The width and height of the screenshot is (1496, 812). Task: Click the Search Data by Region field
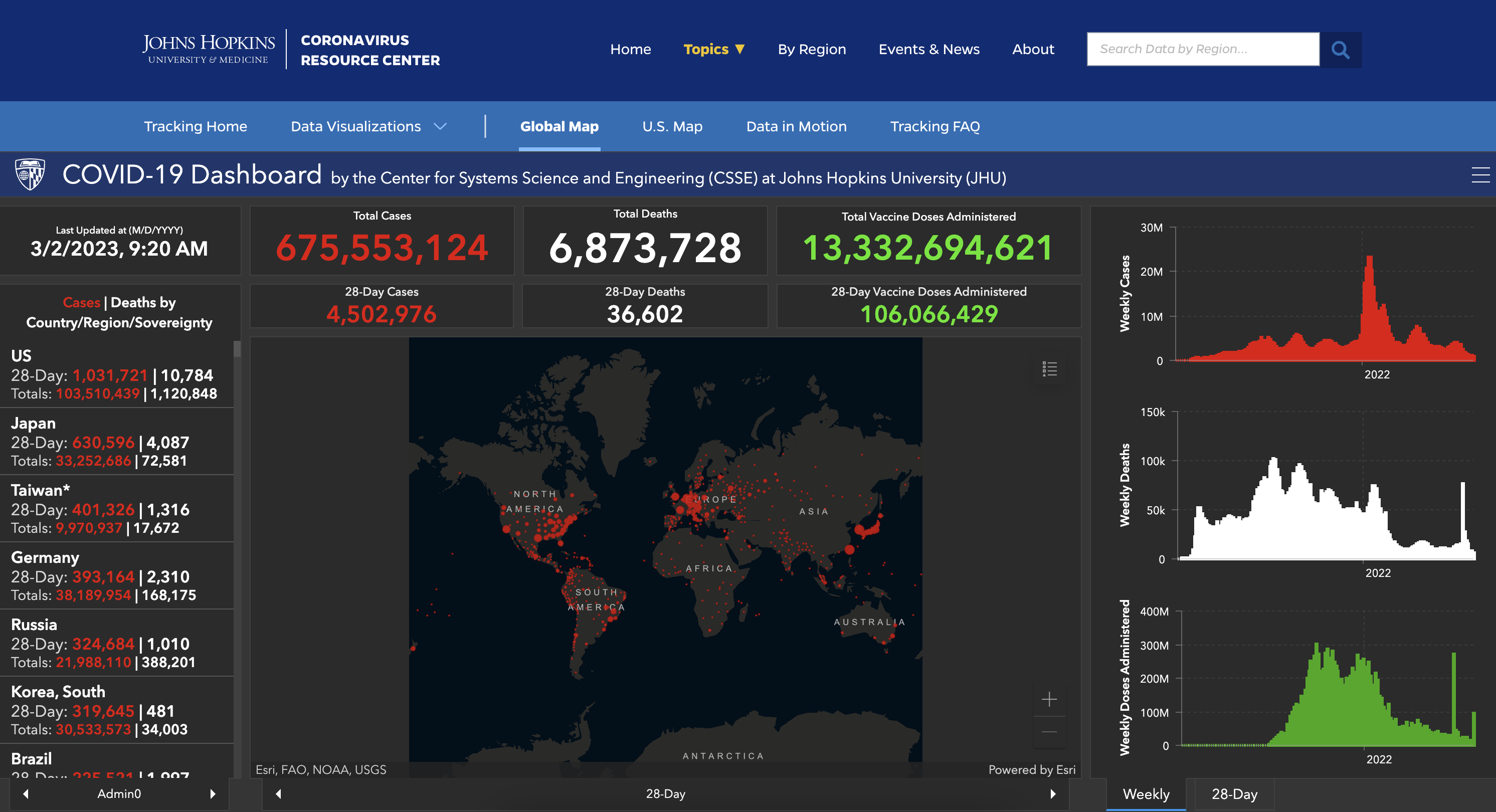pos(1202,49)
